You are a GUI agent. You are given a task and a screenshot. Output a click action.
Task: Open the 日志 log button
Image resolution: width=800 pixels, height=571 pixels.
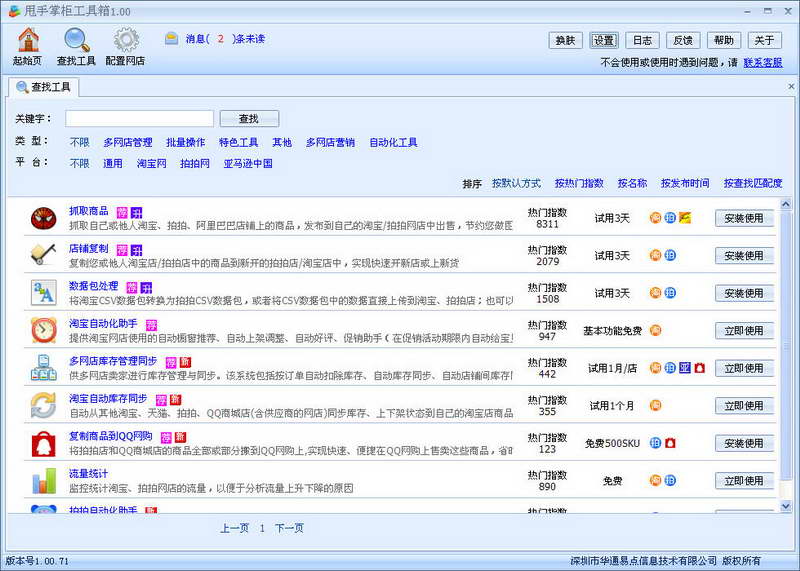pyautogui.click(x=643, y=40)
